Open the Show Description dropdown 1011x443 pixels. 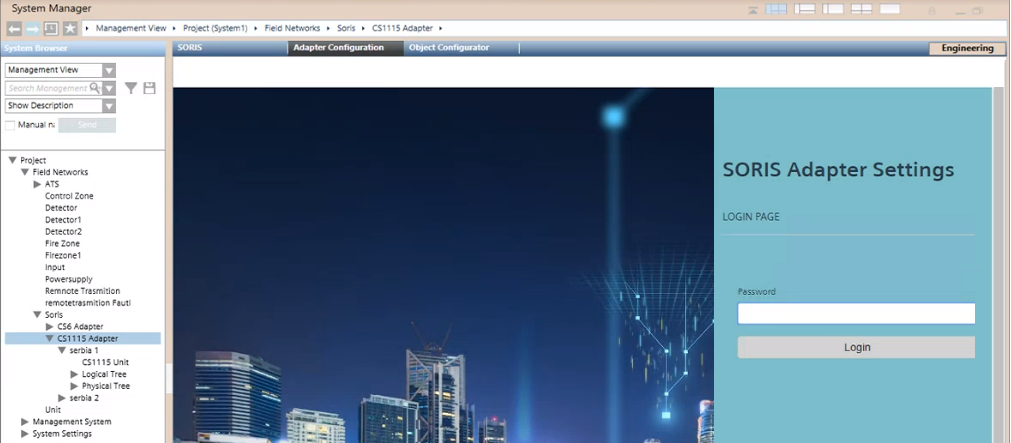point(109,106)
